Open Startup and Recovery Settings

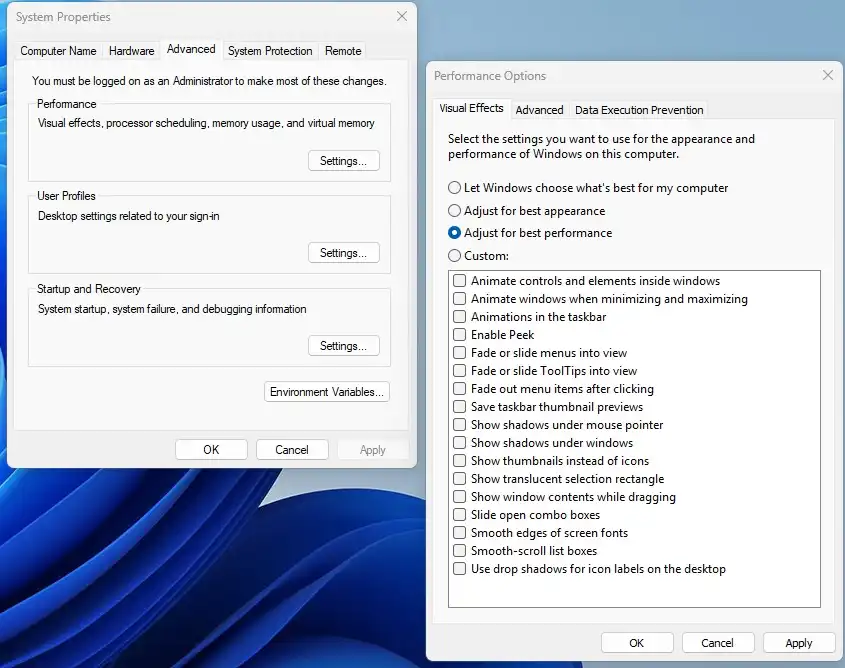pos(343,345)
